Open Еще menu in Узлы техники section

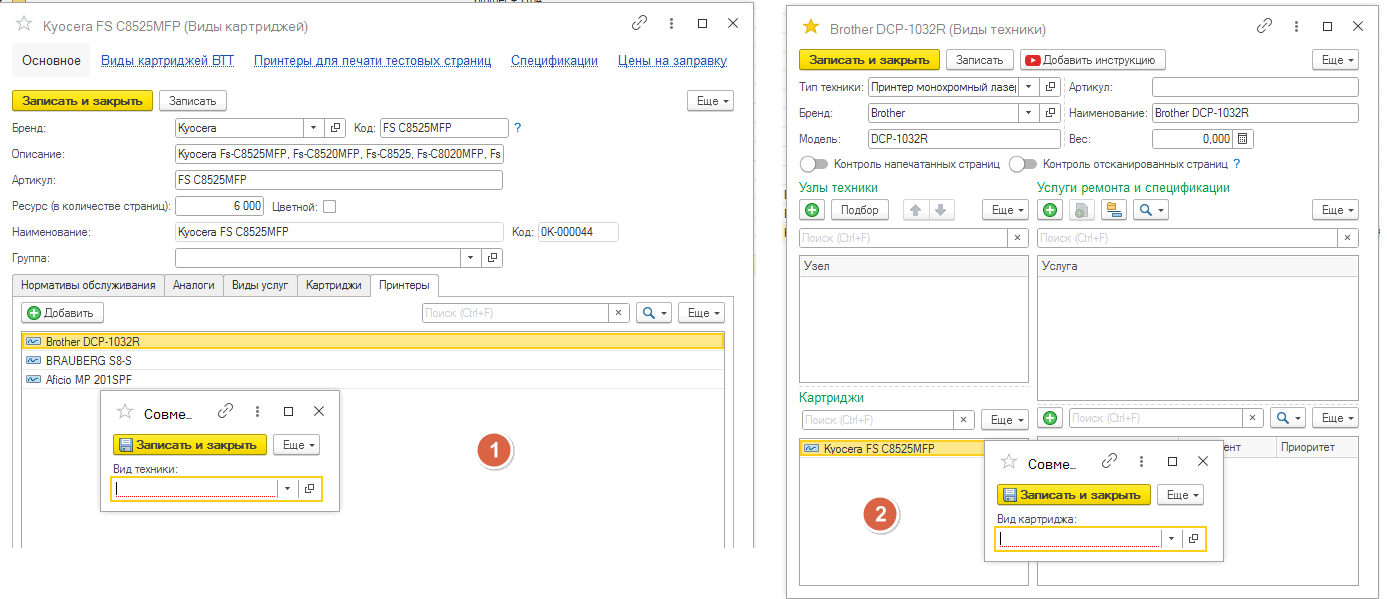click(1005, 210)
